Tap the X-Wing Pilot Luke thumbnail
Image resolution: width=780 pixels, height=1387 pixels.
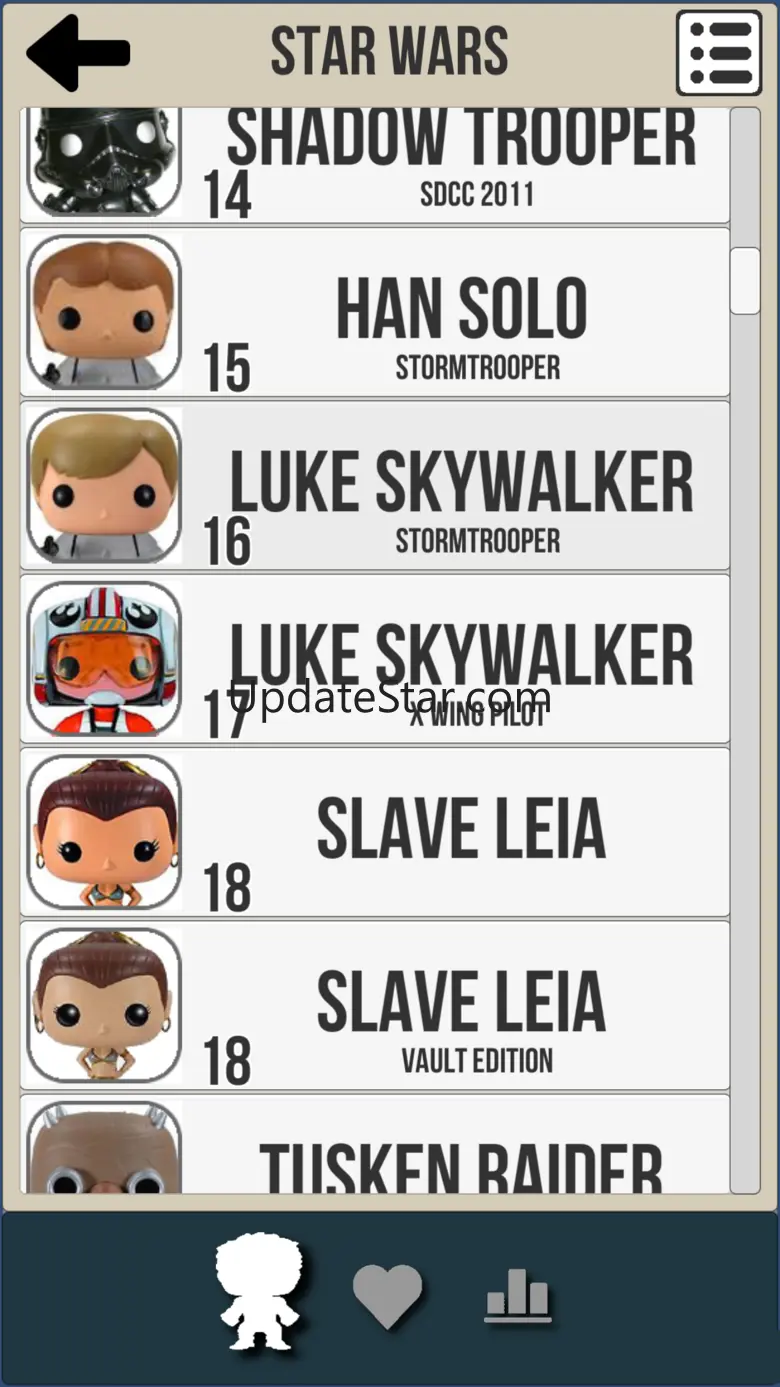coord(104,658)
